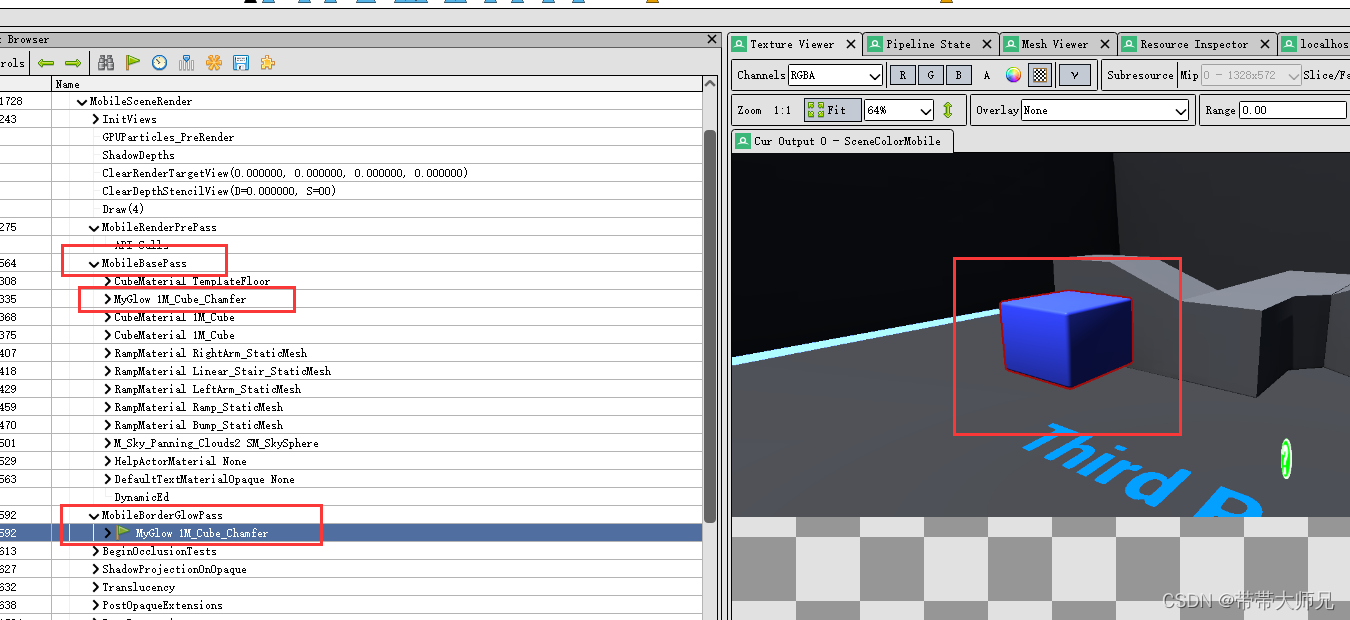Select RampMaterial RightArm_StaticMesh row
Image resolution: width=1350 pixels, height=620 pixels.
point(210,353)
